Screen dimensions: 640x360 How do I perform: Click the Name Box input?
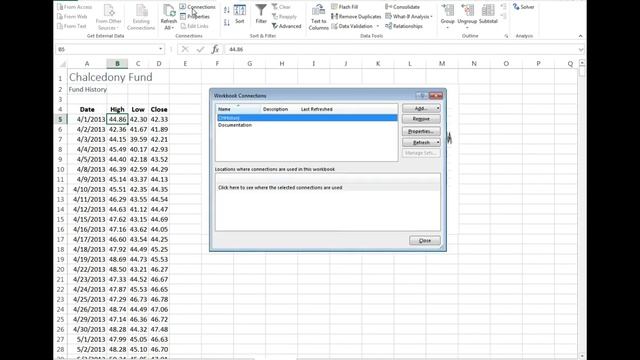[x=107, y=49]
